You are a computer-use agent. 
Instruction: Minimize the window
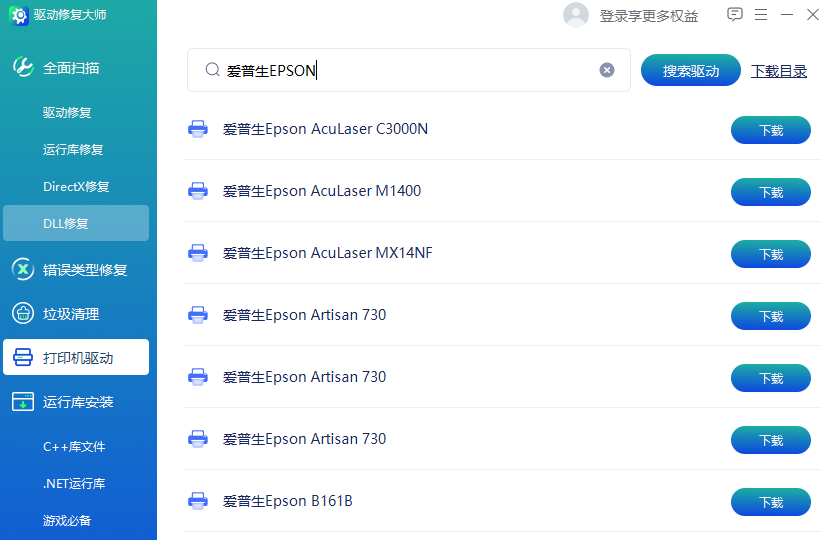pyautogui.click(x=787, y=15)
